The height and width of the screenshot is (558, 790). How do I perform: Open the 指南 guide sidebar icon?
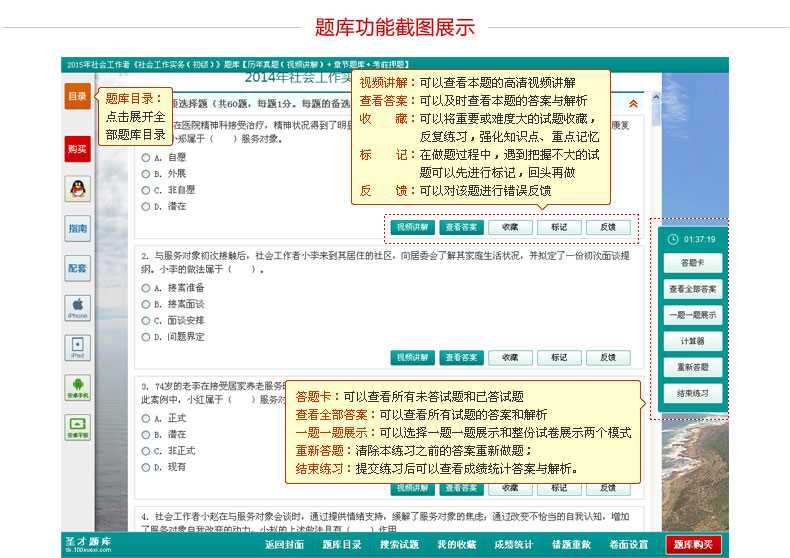point(77,229)
